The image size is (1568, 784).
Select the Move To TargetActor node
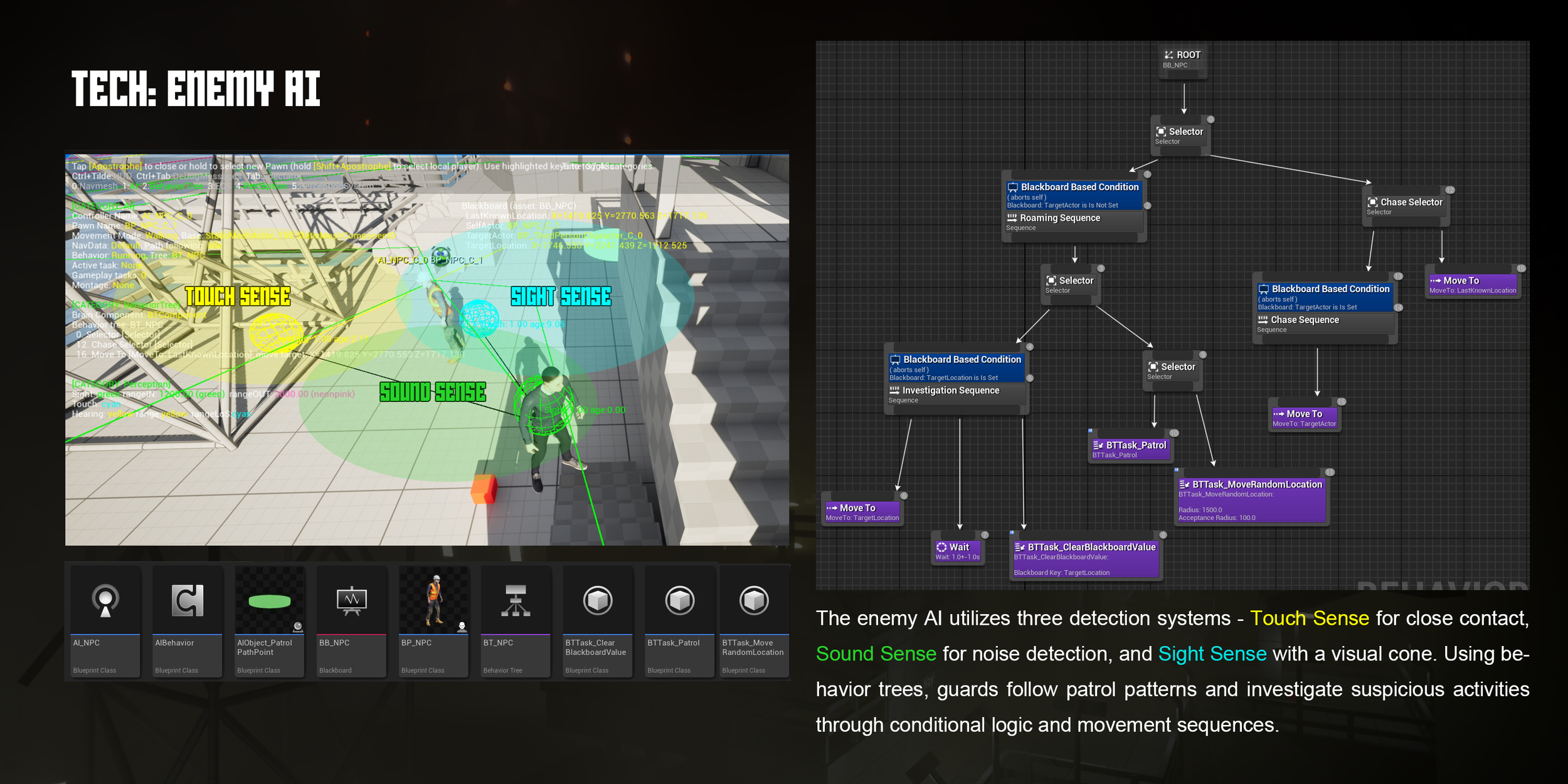tap(1304, 418)
